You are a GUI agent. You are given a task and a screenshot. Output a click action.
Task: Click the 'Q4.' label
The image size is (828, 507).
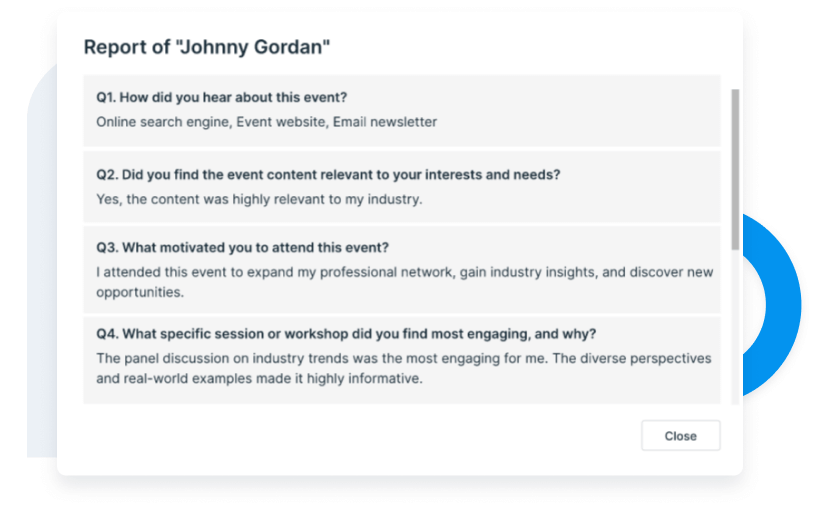pyautogui.click(x=108, y=333)
